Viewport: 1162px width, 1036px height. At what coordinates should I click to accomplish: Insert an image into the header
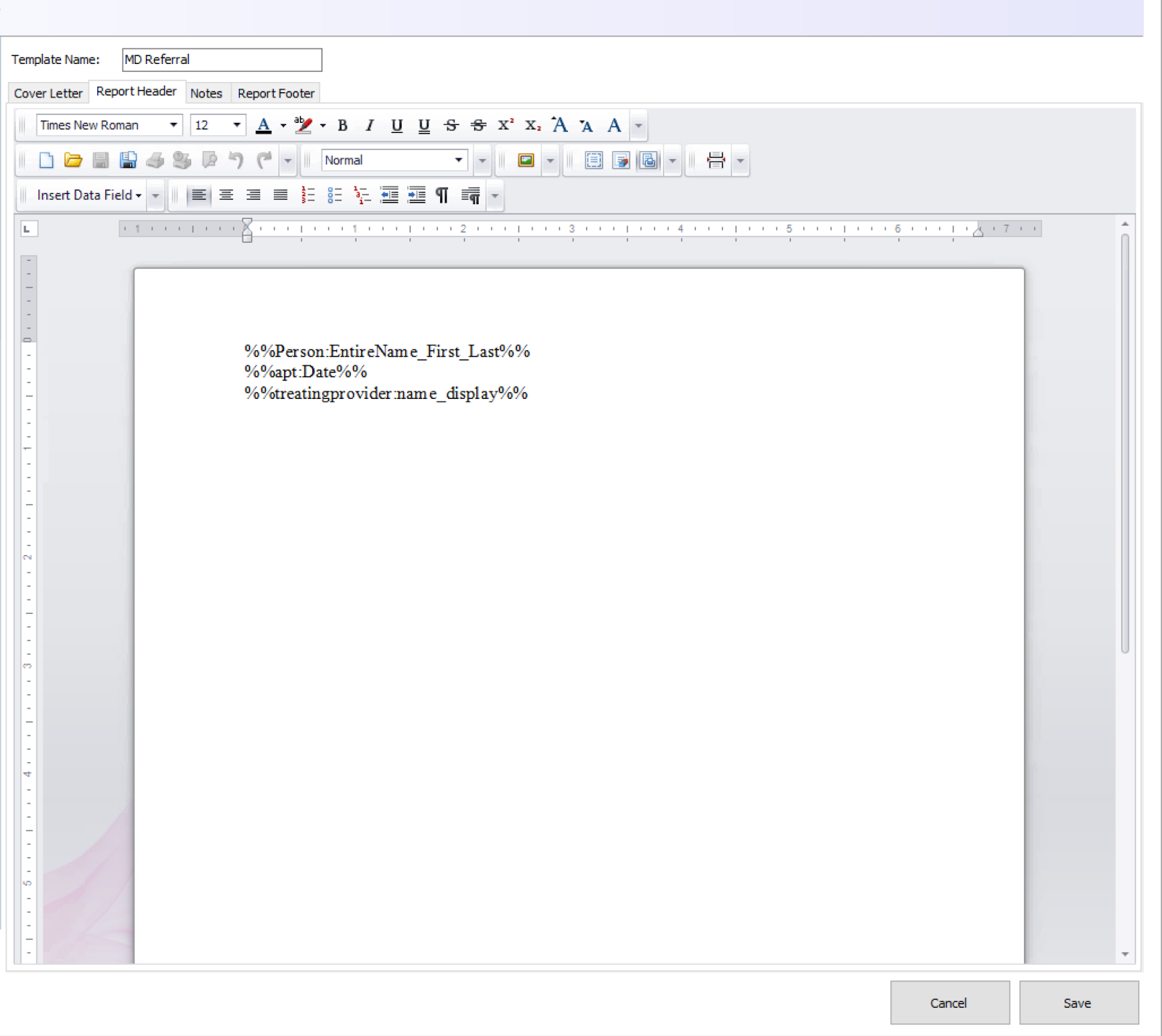526,160
